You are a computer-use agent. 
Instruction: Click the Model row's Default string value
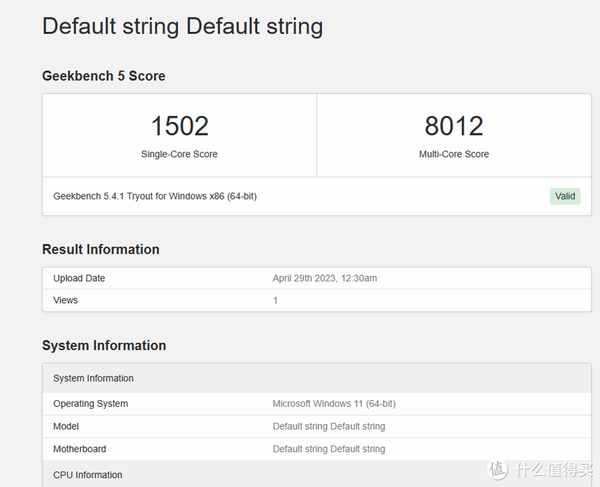tap(328, 426)
